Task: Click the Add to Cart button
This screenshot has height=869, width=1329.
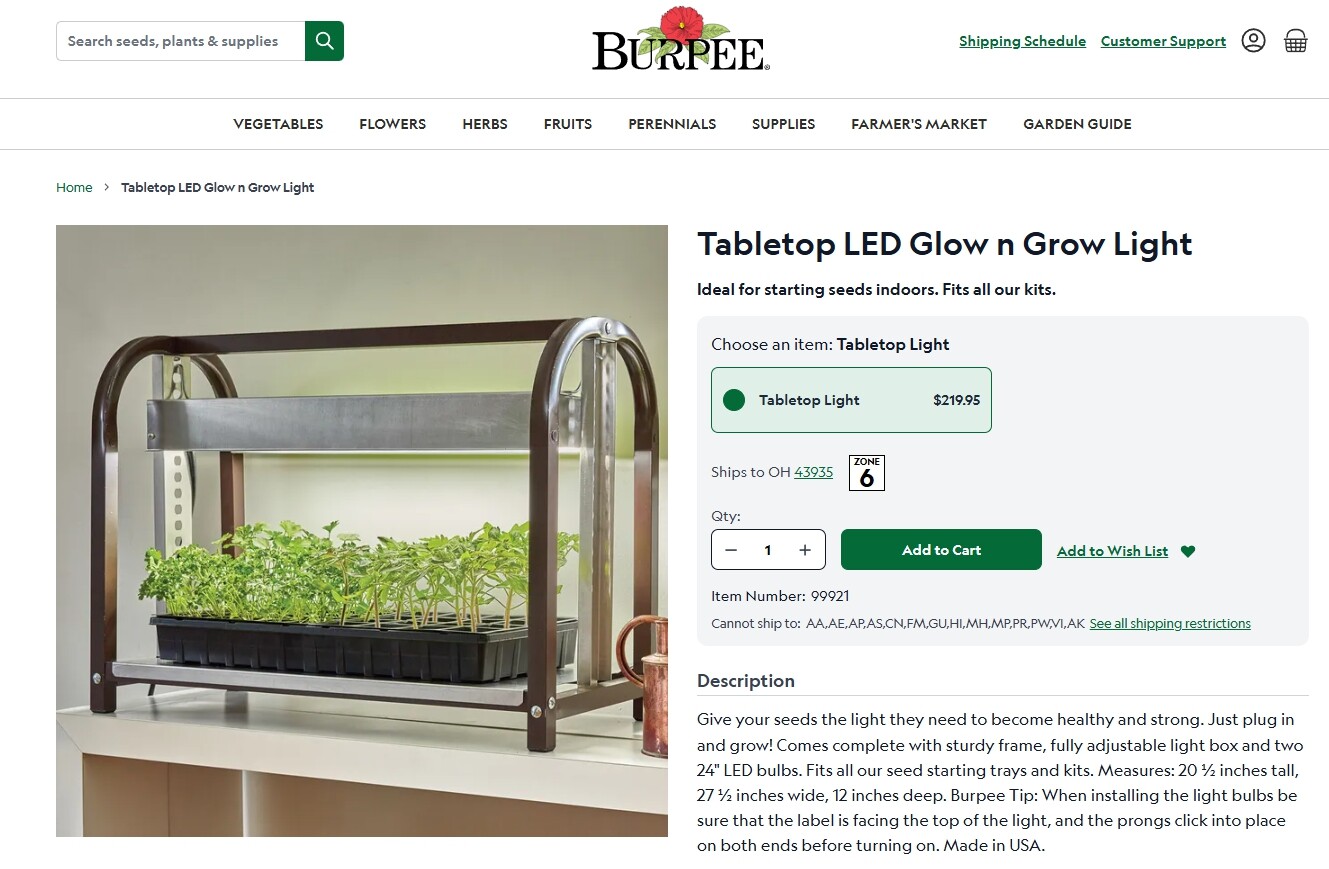Action: (941, 550)
